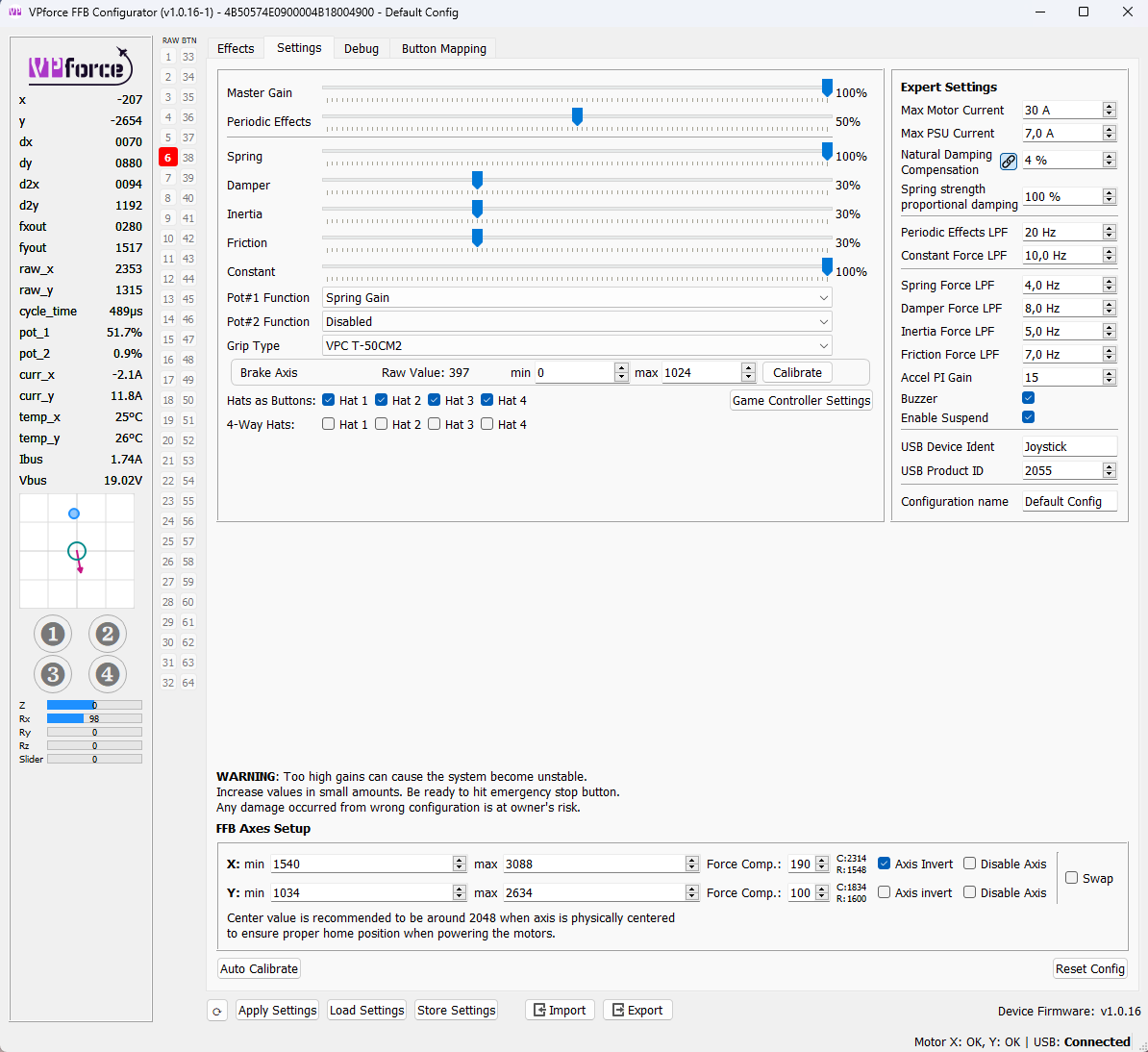Open Pot#1 Function dropdown
The image size is (1148, 1052).
click(577, 298)
